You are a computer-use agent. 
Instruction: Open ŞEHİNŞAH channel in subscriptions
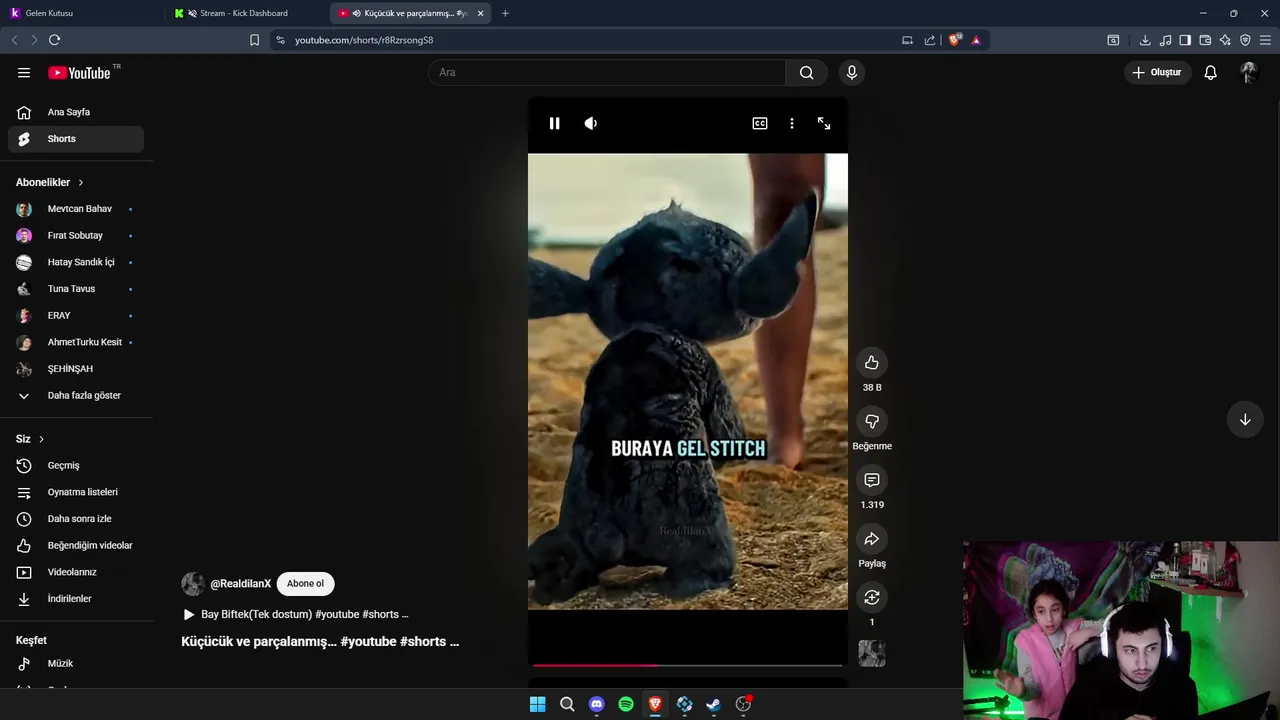[76, 369]
